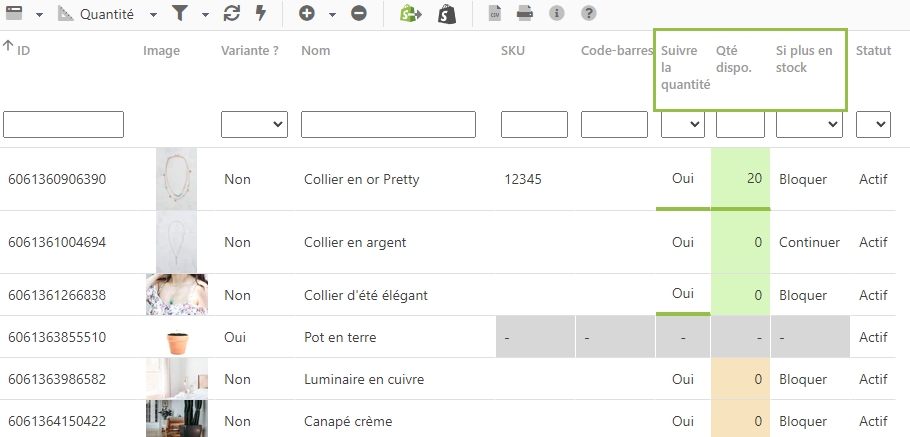
Task: Click the Shopify export icon with the arrow
Action: point(410,14)
